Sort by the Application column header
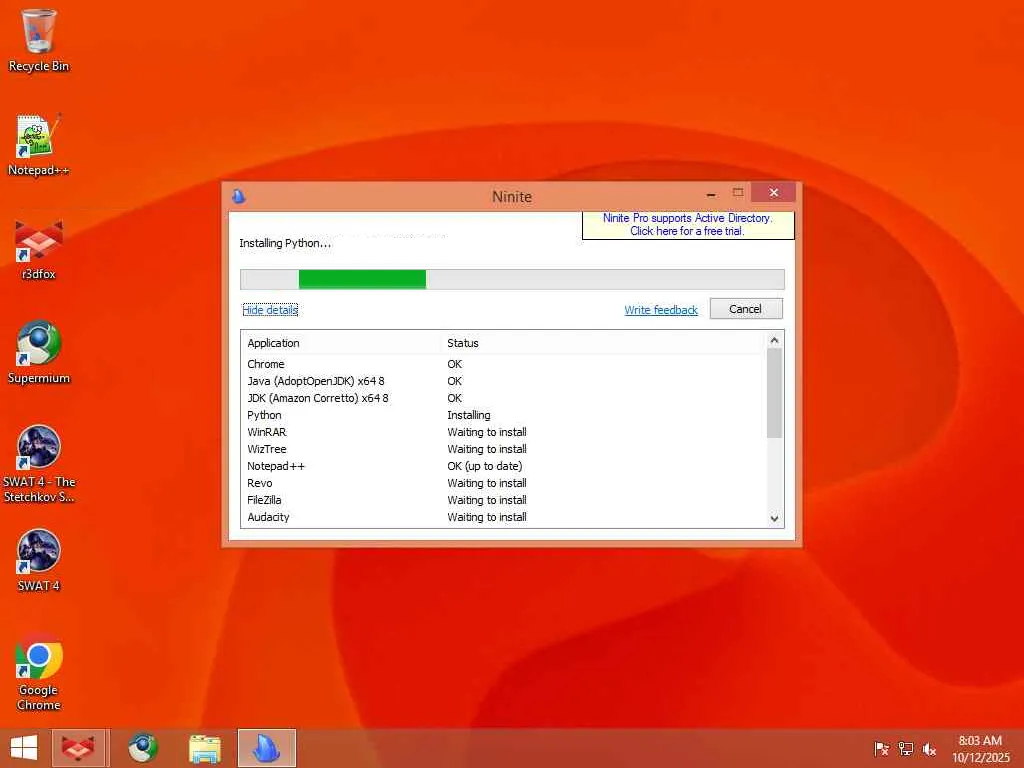1024x768 pixels. pyautogui.click(x=342, y=343)
